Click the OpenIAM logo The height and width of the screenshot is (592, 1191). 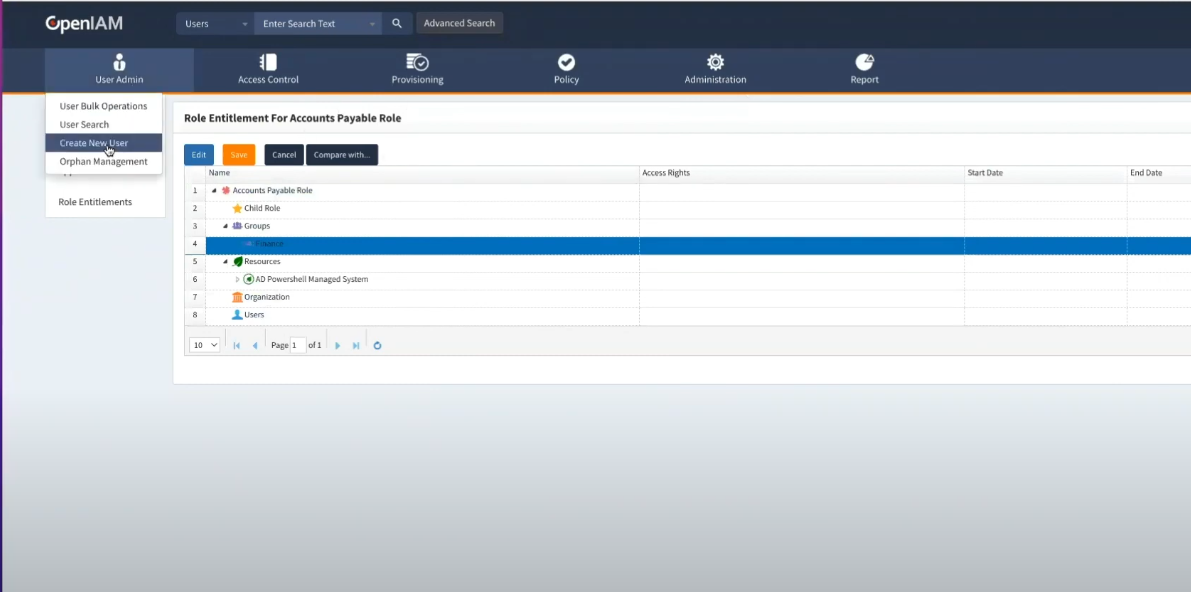click(x=84, y=24)
